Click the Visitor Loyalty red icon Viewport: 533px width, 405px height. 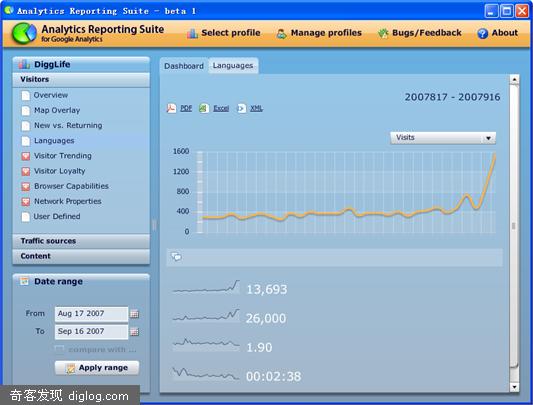pyautogui.click(x=25, y=171)
